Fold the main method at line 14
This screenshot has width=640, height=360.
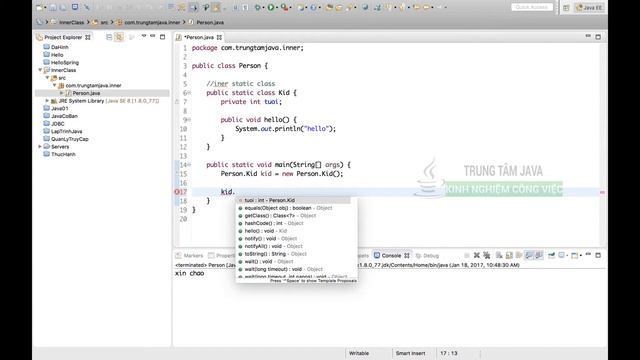[x=189, y=165]
